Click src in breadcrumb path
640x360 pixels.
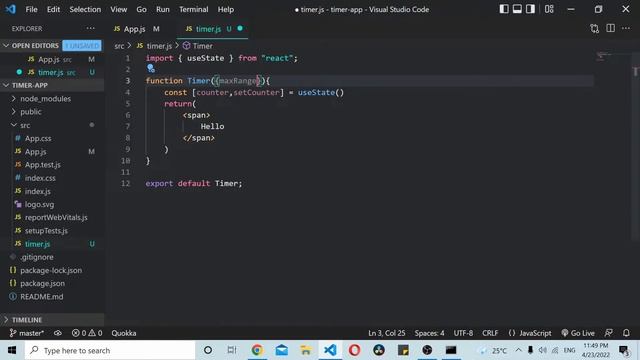(x=119, y=46)
